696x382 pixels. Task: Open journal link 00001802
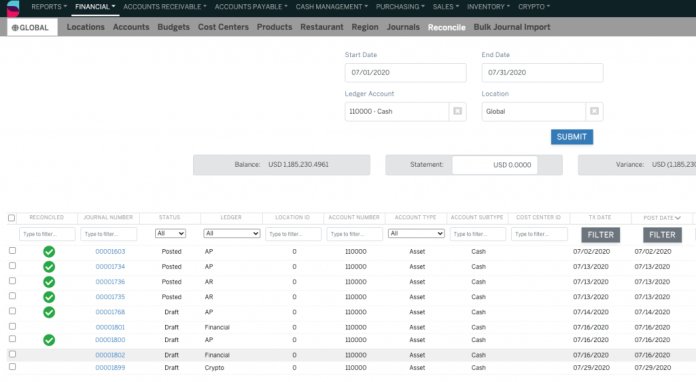point(110,355)
